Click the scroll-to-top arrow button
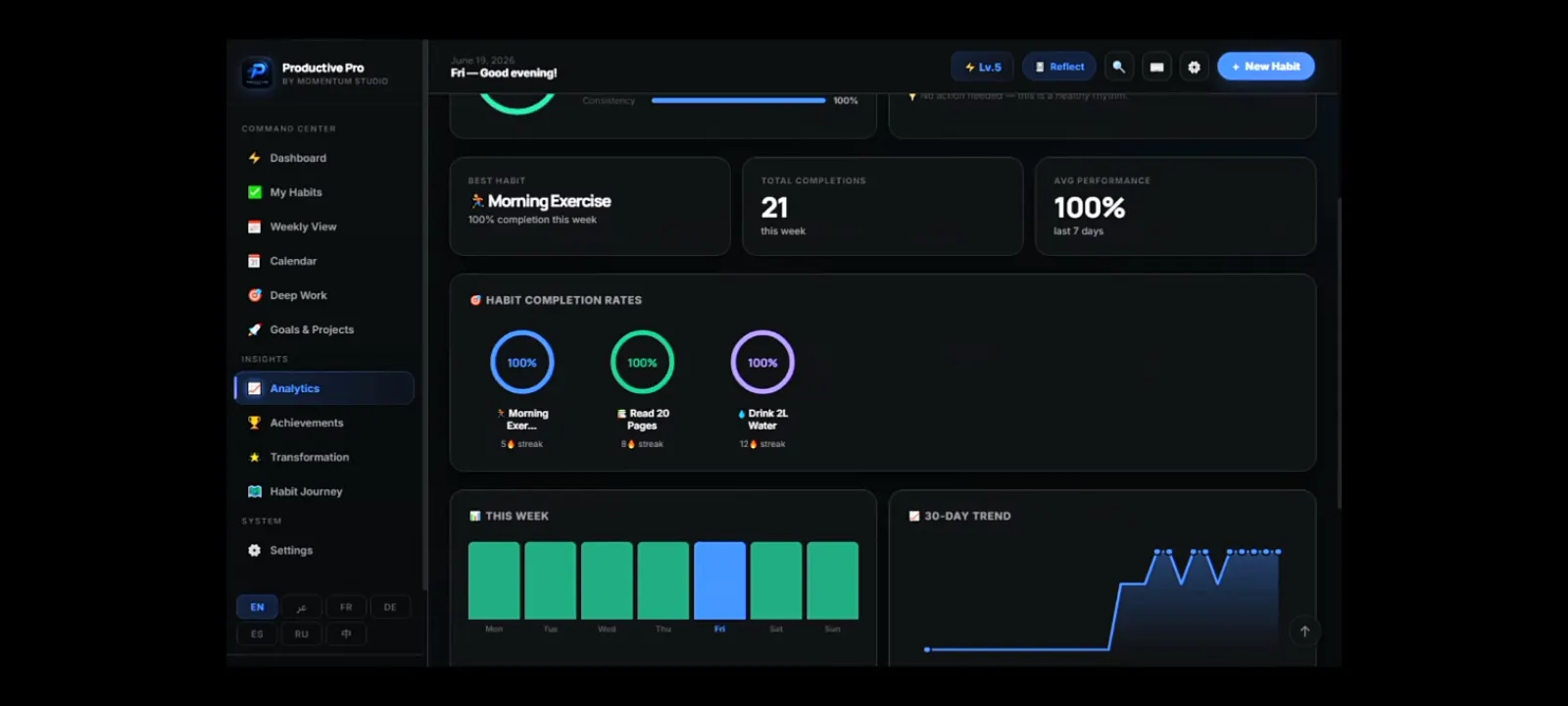 1304,631
